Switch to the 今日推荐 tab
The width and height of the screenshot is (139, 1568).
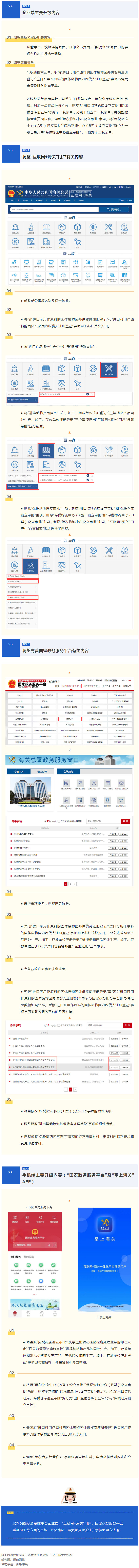point(19,771)
